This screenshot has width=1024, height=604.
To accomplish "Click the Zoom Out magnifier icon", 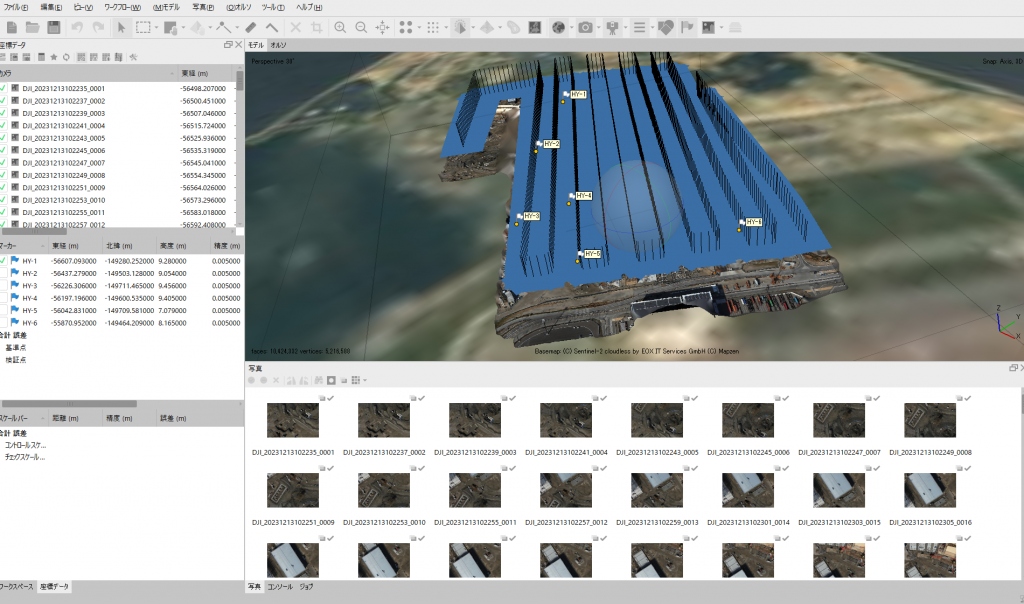I will coord(360,27).
